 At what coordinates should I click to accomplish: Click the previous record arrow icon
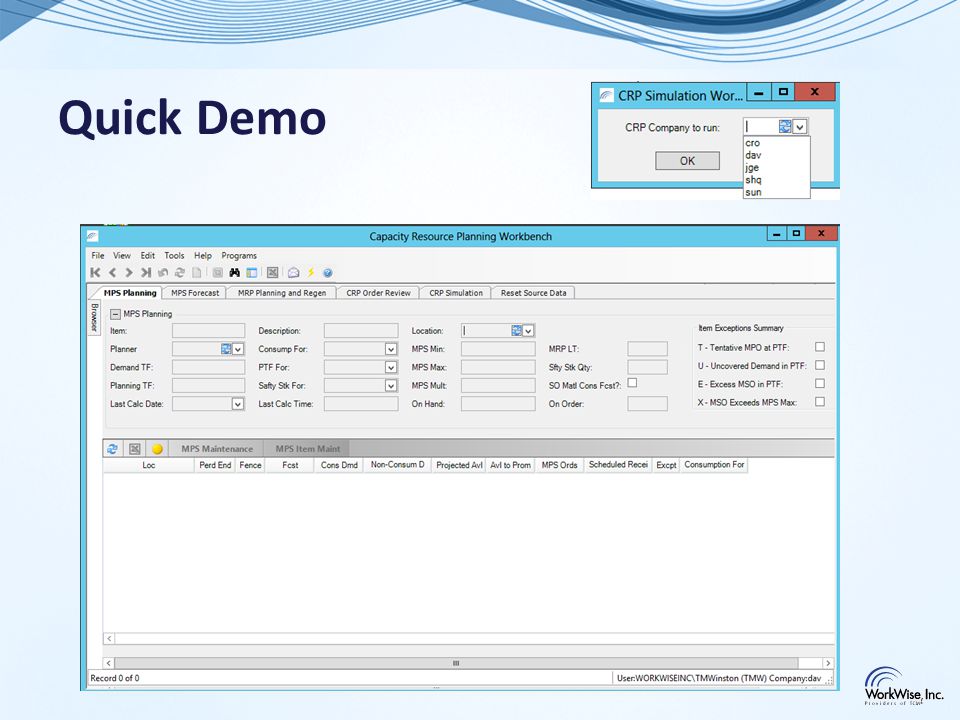[113, 272]
